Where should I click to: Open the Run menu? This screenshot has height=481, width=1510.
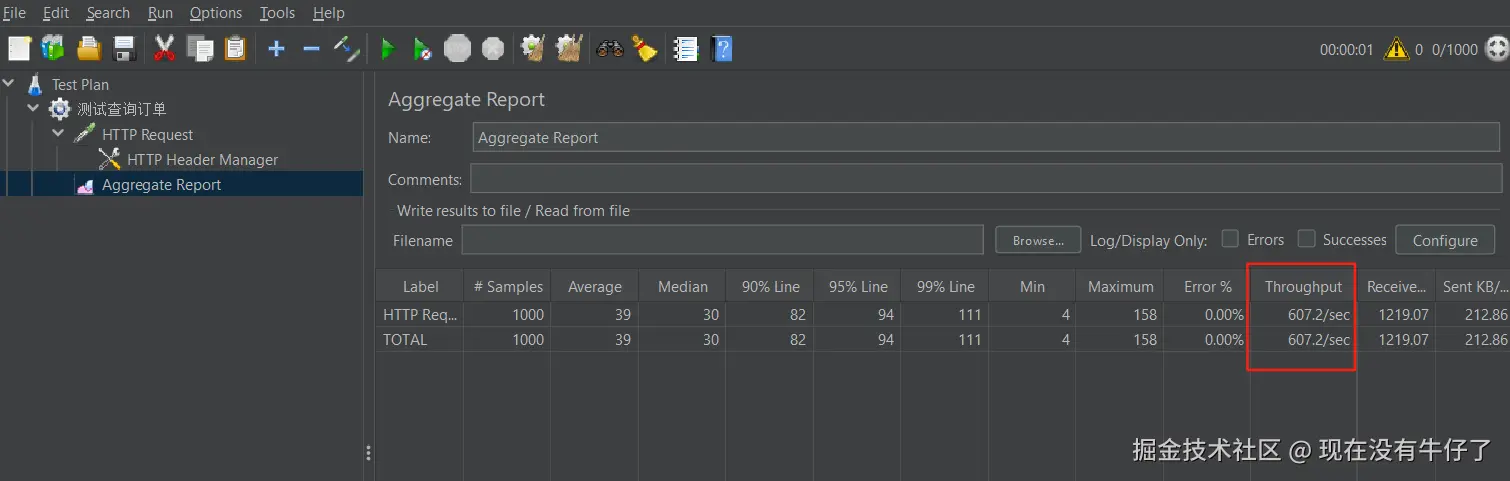tap(160, 13)
